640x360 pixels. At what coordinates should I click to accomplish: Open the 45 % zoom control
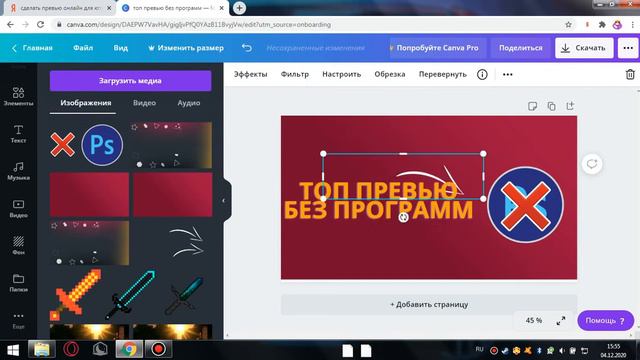click(x=533, y=320)
